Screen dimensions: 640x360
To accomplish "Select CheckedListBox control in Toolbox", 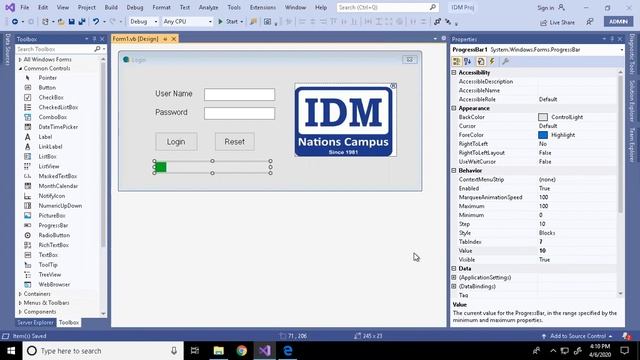I will 58,107.
